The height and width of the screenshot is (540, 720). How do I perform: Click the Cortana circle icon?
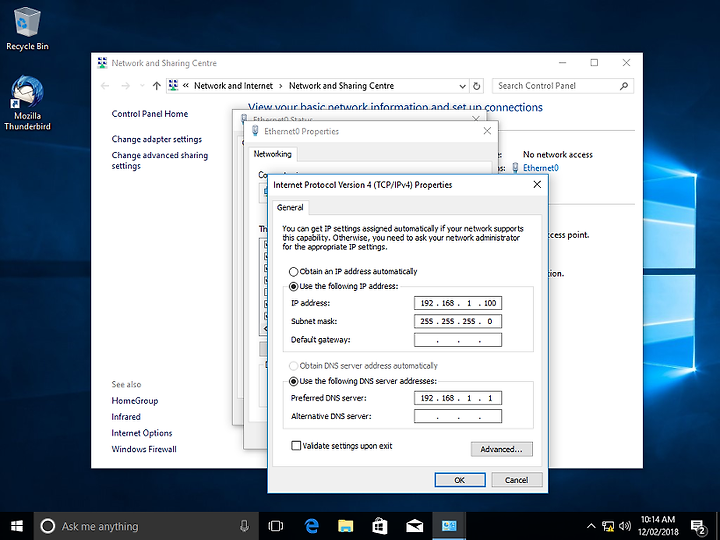(x=48, y=526)
